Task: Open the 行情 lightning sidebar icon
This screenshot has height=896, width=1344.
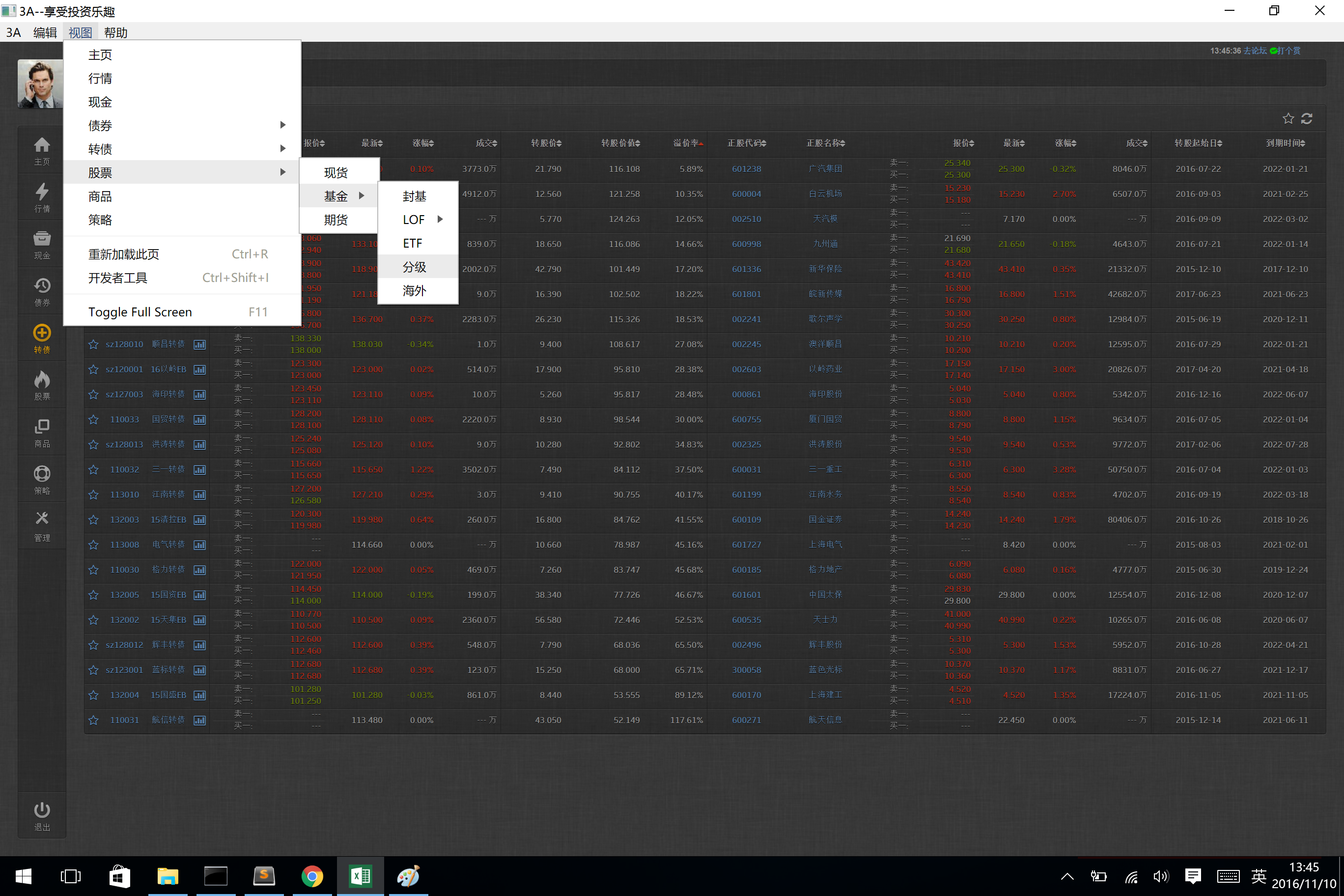Action: point(42,197)
